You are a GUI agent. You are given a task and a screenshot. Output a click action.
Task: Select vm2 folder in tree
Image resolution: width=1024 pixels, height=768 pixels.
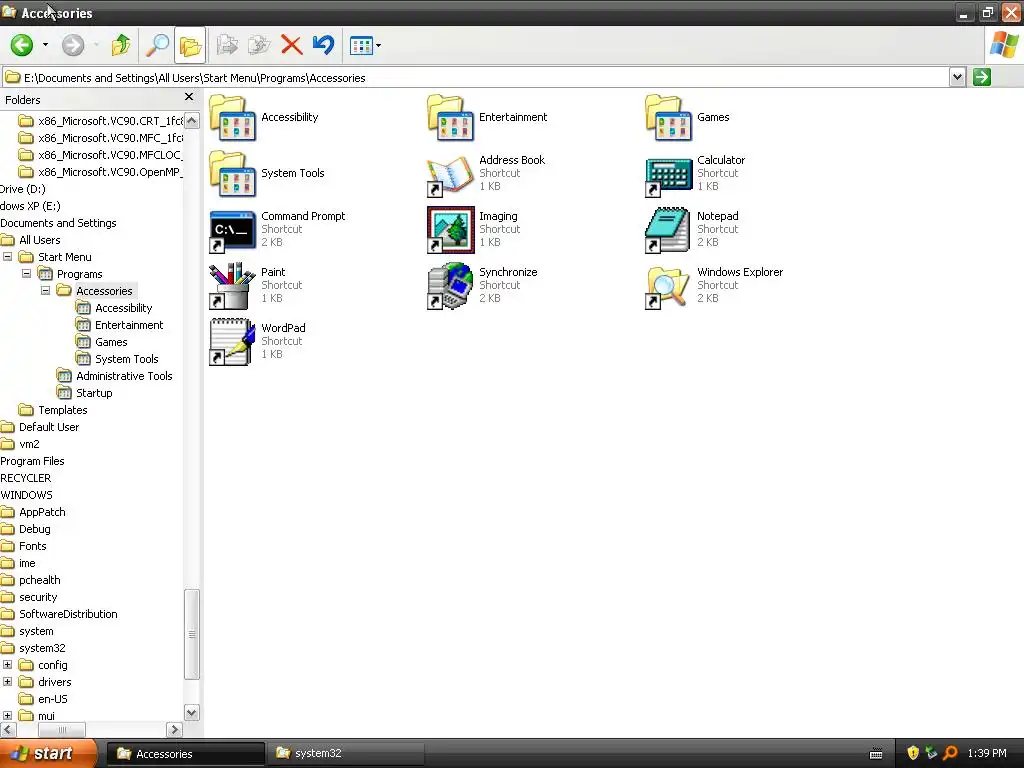click(x=29, y=443)
